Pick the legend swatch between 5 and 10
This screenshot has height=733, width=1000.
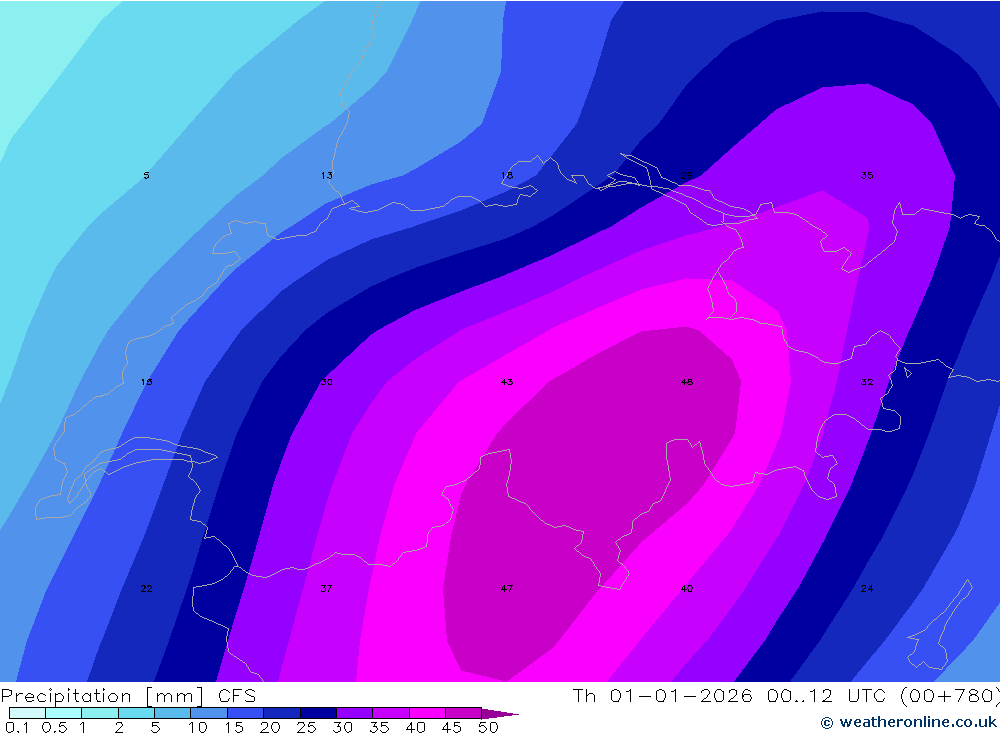click(x=173, y=713)
